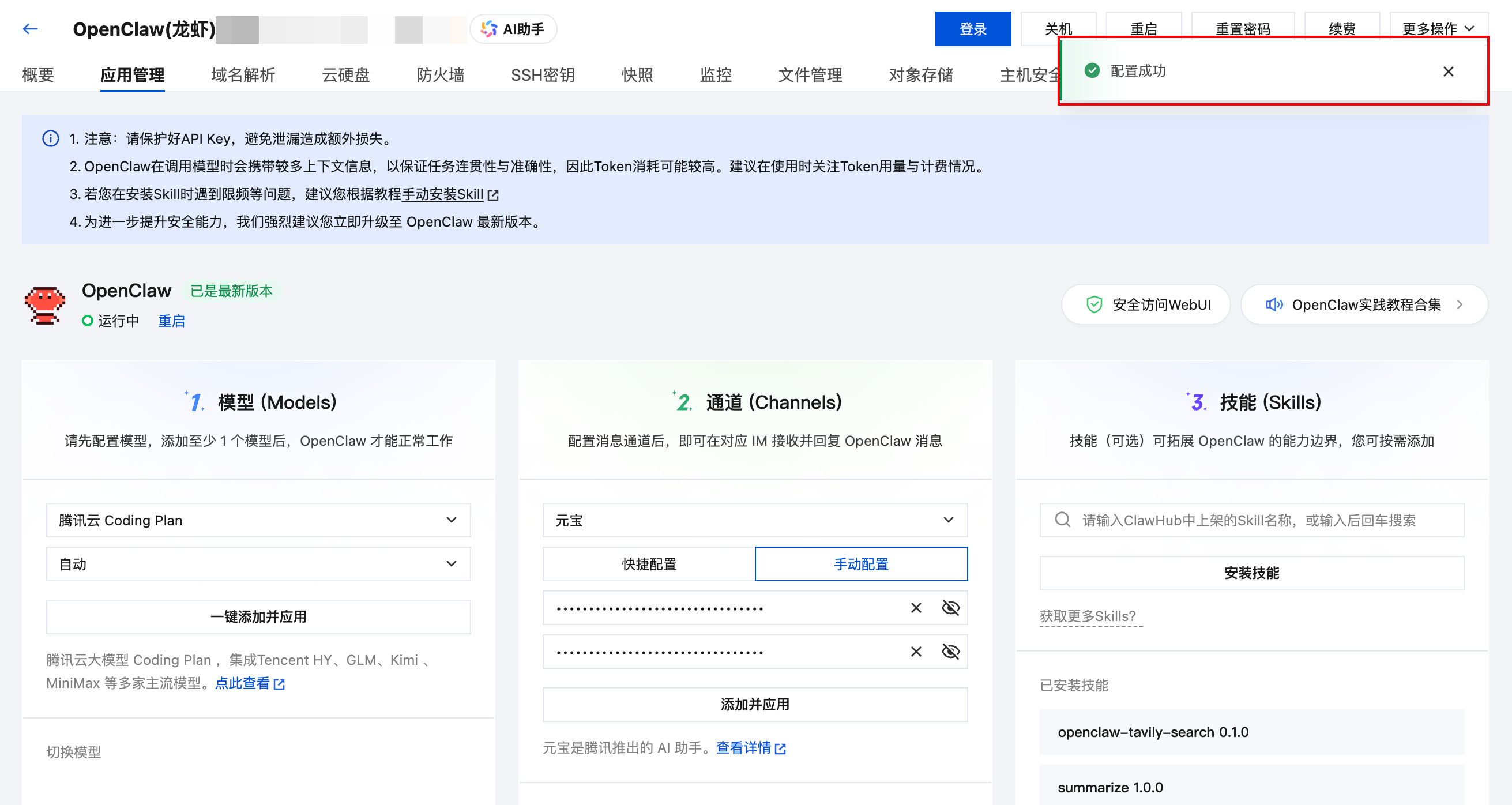Open the 腾讯云 Coding Plan model dropdown
Screen dimensions: 1512x805
tap(258, 520)
